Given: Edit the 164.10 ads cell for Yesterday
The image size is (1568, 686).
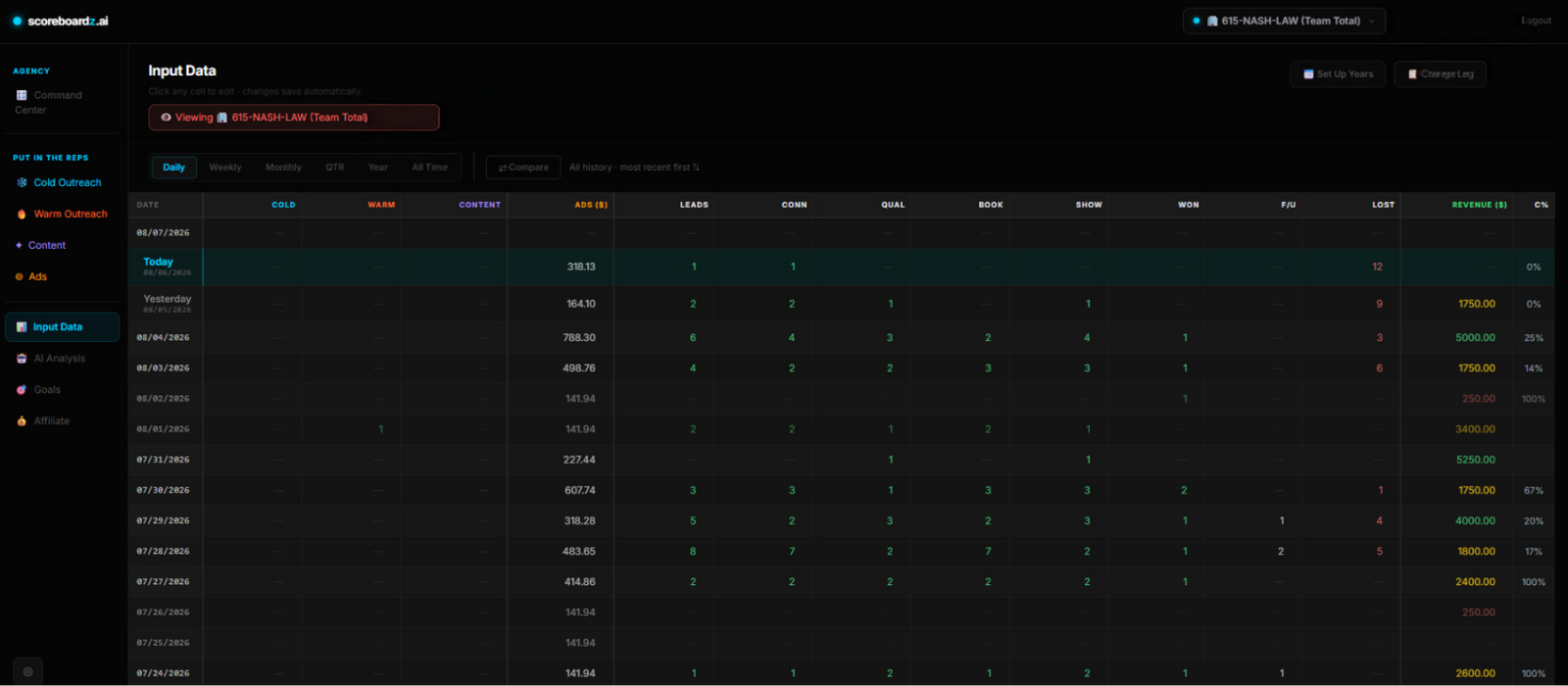Looking at the screenshot, I should coord(561,304).
